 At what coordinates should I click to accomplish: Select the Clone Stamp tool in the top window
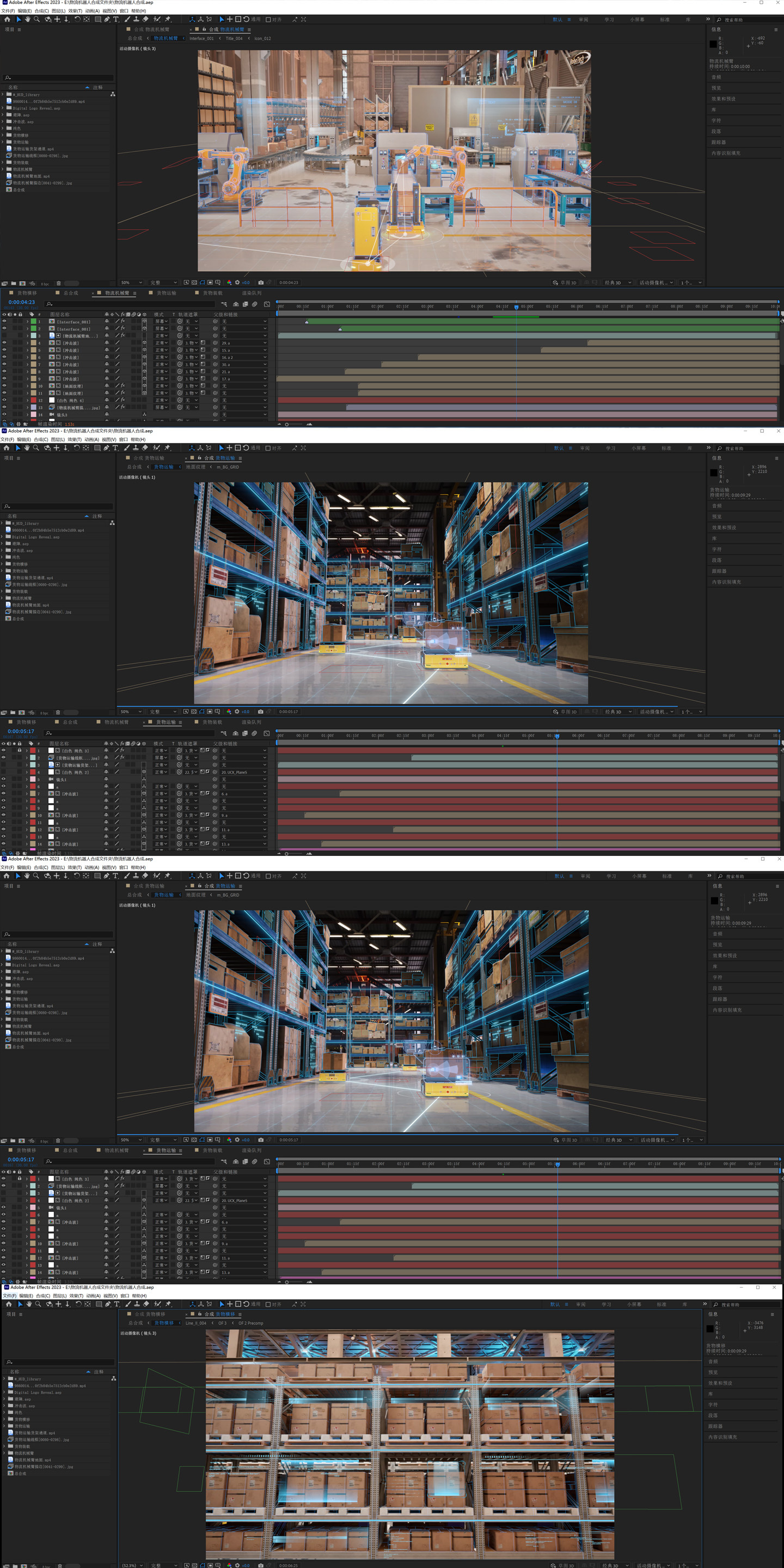(136, 20)
